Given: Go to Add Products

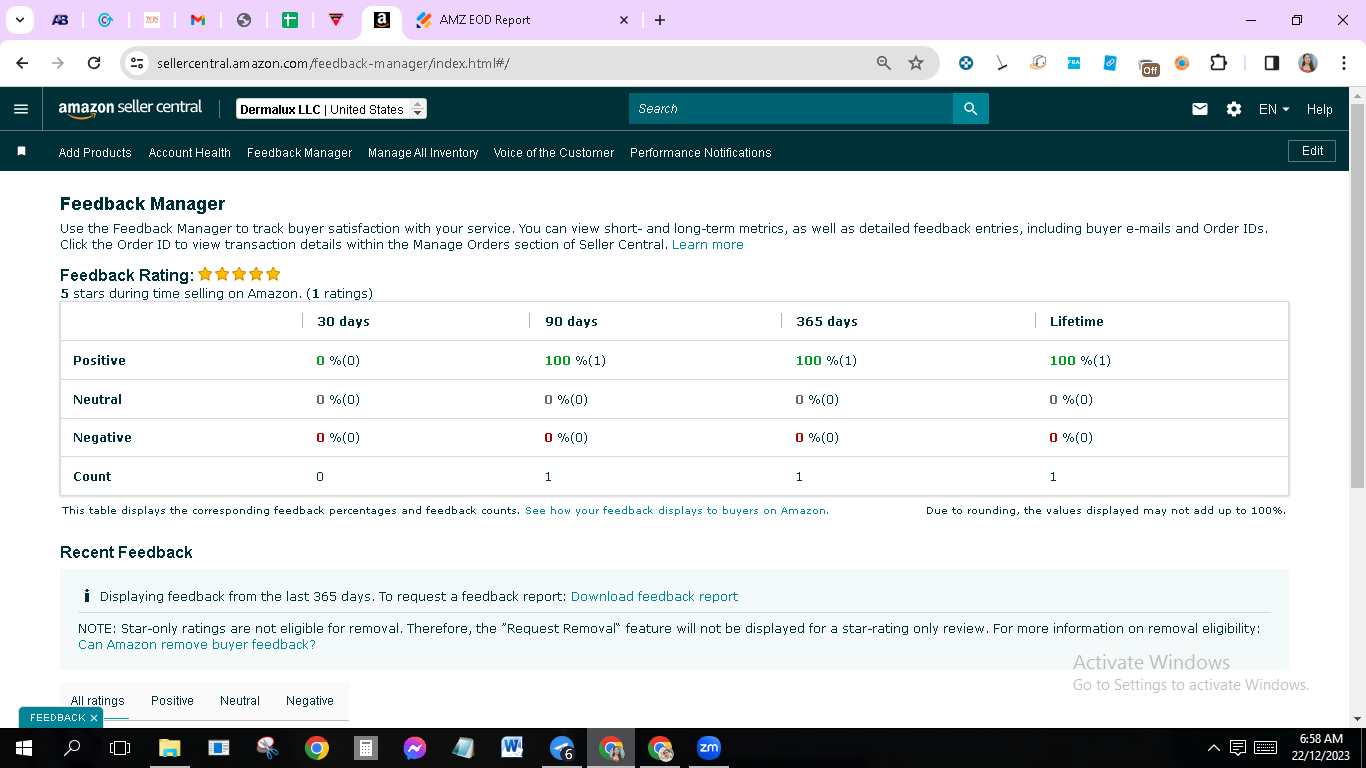Looking at the screenshot, I should 95,153.
